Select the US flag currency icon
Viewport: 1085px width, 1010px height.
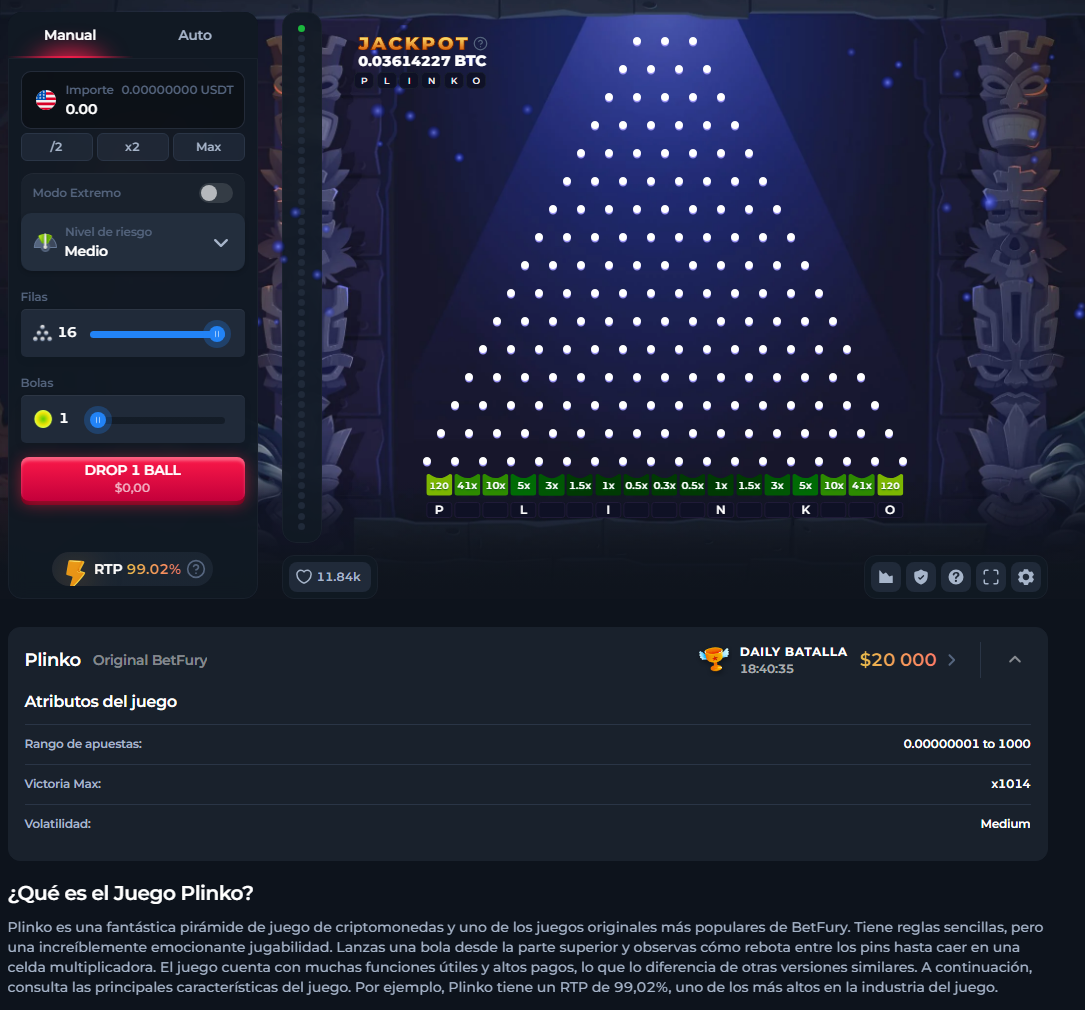pos(46,100)
